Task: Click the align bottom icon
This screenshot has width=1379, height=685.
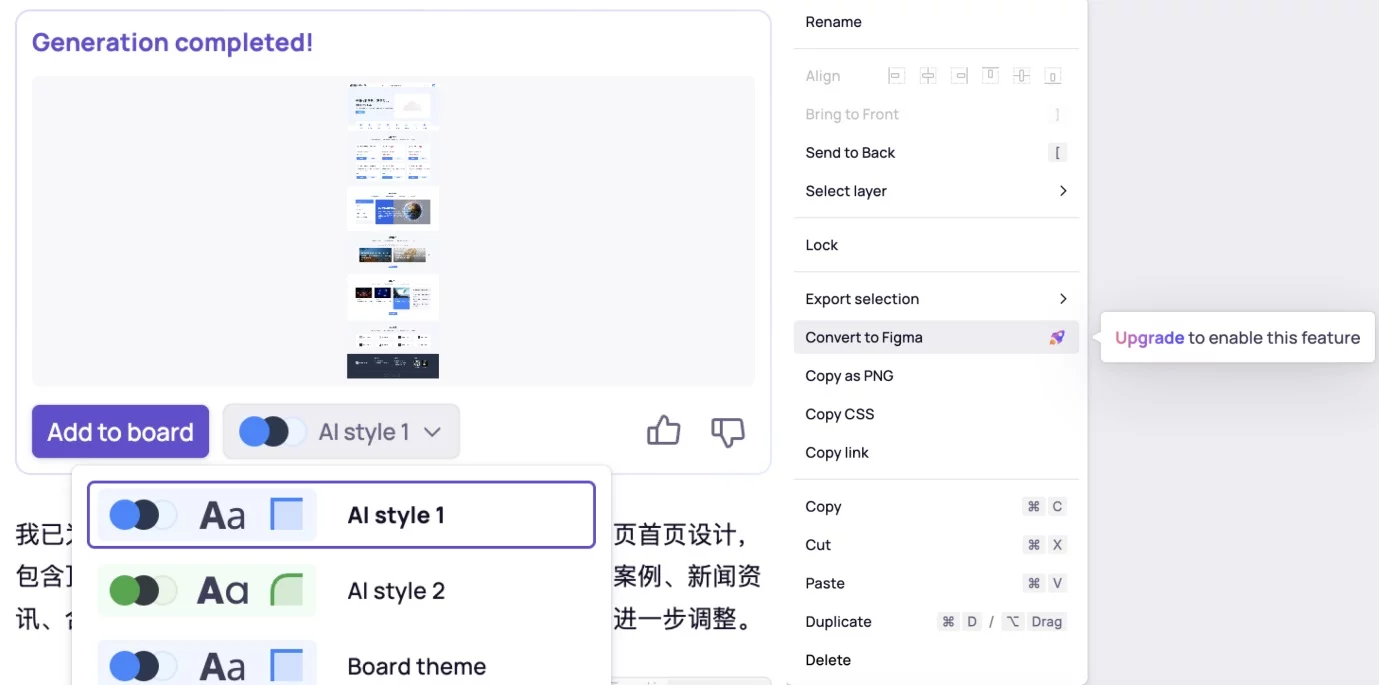Action: click(1052, 76)
